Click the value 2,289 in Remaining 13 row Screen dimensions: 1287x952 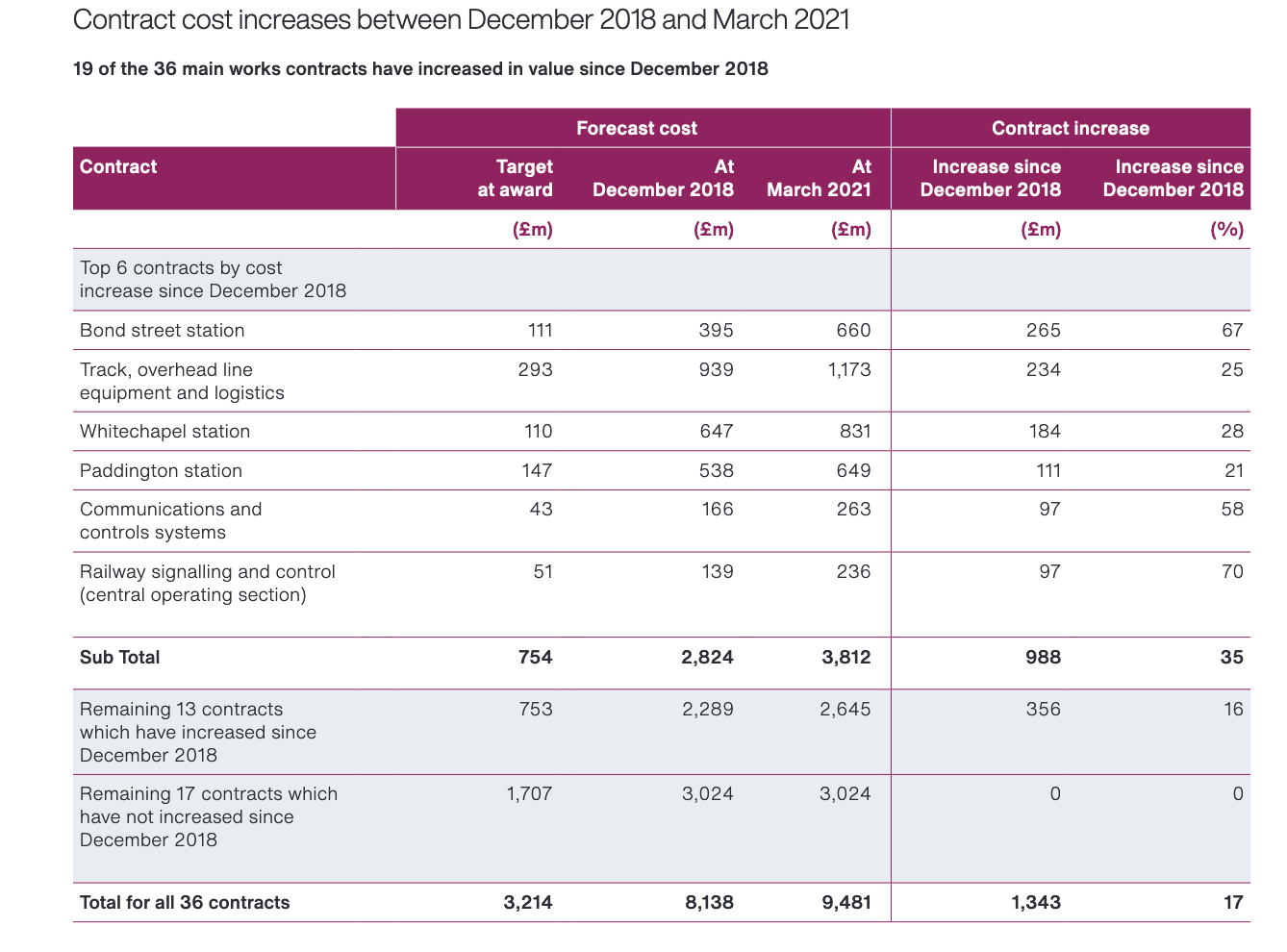[x=708, y=709]
